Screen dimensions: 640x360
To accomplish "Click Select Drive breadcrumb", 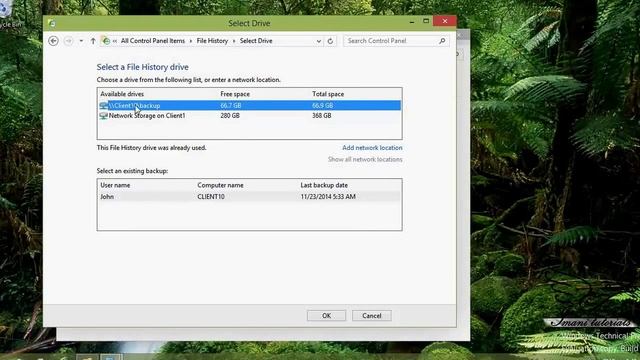I will point(256,41).
